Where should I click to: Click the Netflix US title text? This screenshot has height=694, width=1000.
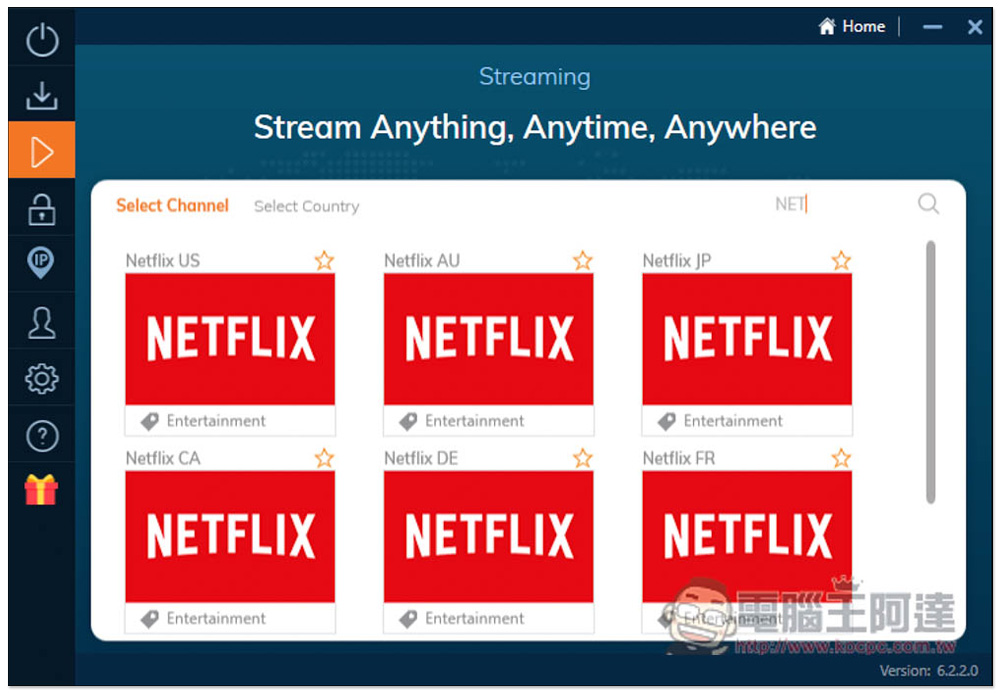tap(163, 260)
